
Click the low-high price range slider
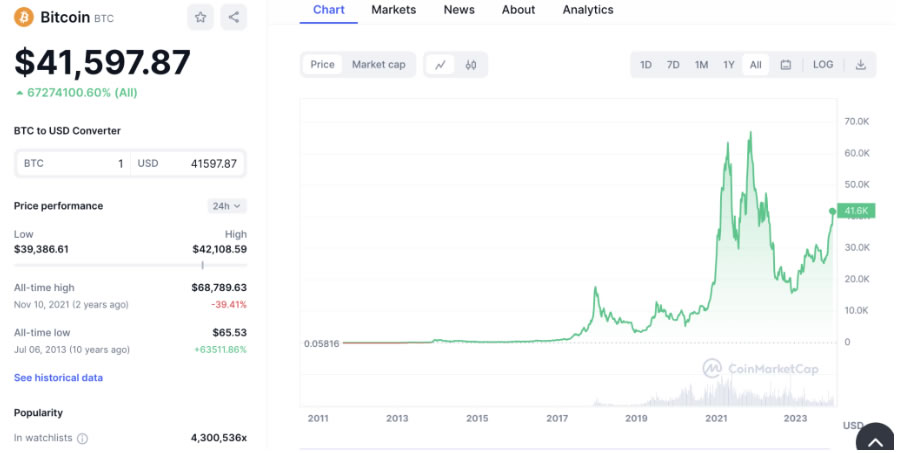coord(131,265)
